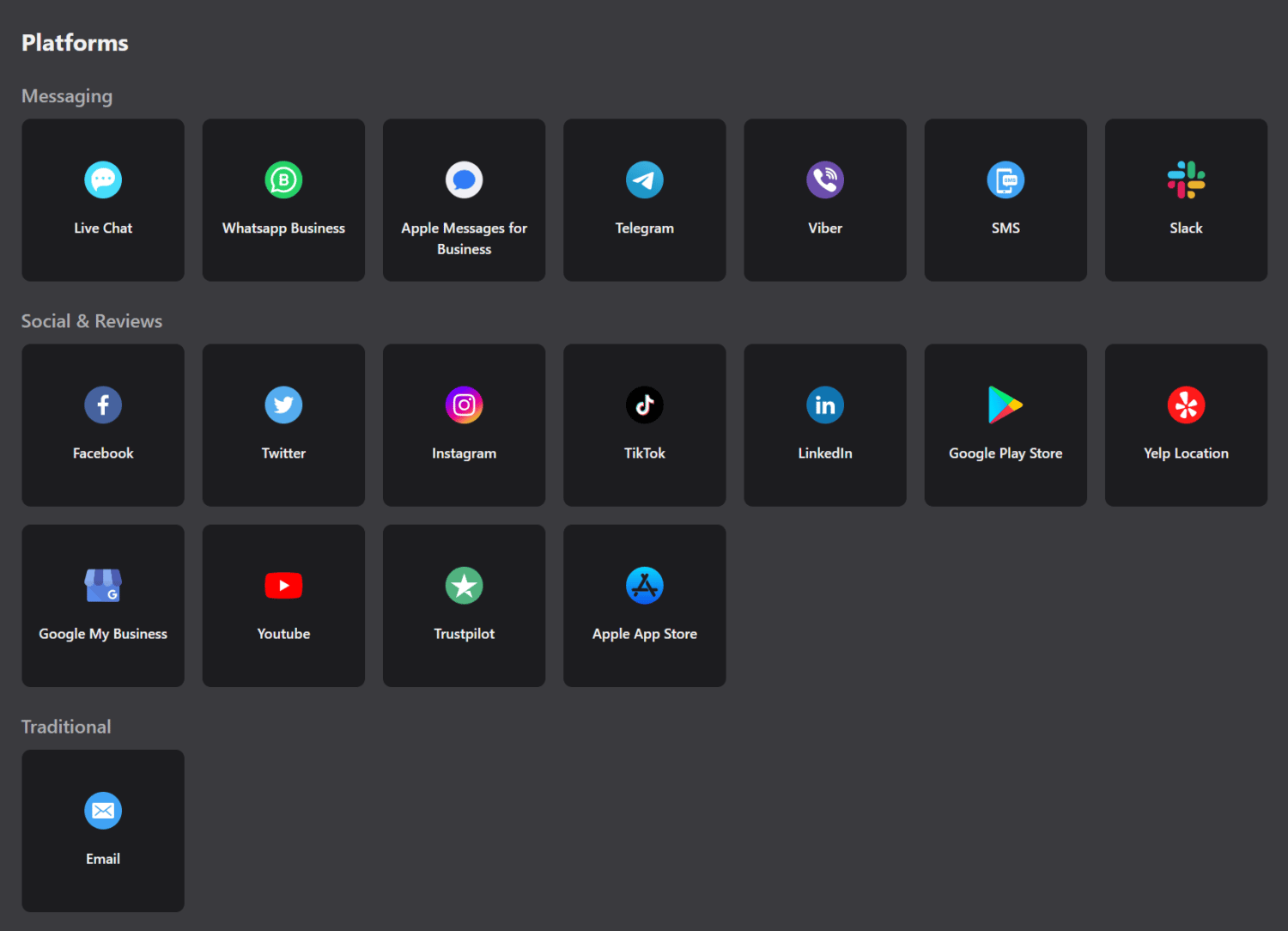Select the Email label
The image size is (1288, 931).
[x=103, y=858]
